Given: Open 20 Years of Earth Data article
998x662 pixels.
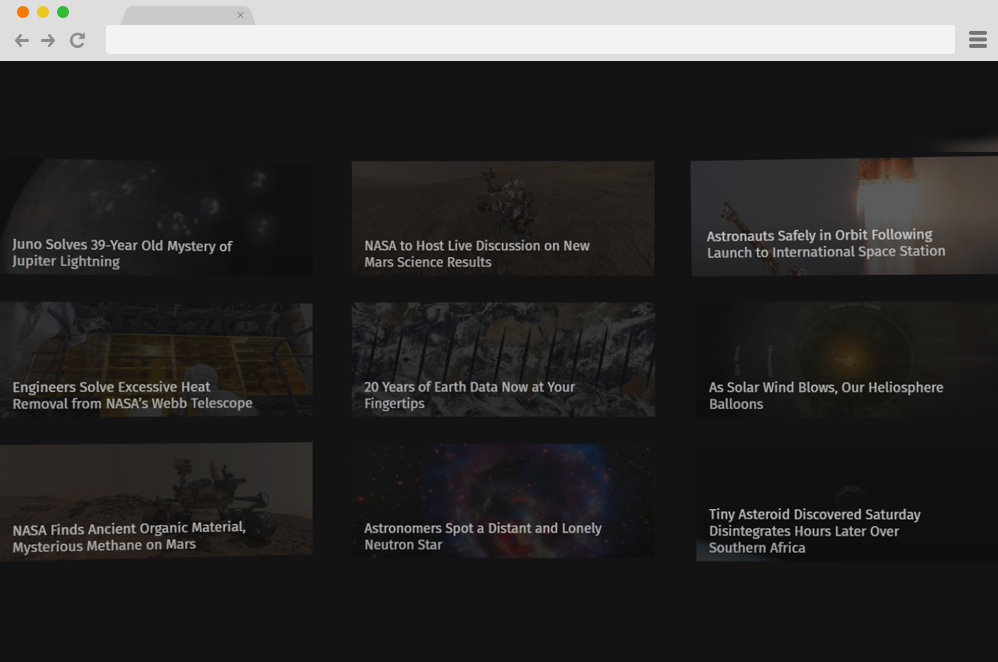Looking at the screenshot, I should (x=503, y=360).
